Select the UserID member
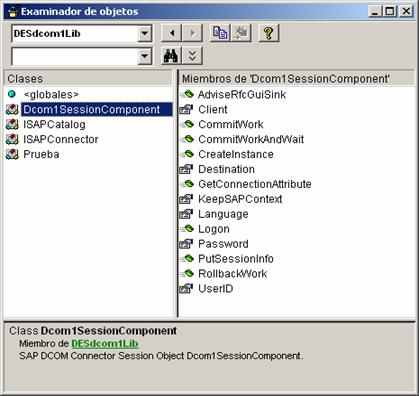This screenshot has width=419, height=396. click(215, 289)
